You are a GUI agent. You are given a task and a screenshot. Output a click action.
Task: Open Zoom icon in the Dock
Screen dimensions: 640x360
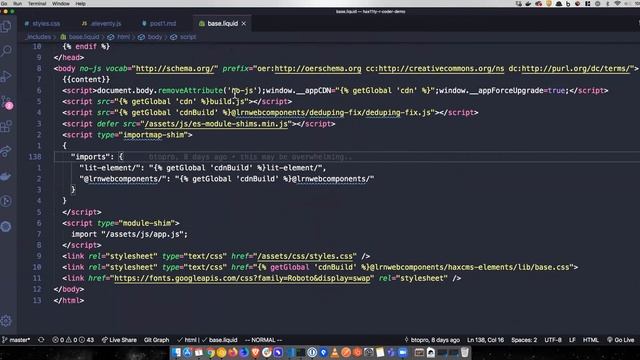403,353
